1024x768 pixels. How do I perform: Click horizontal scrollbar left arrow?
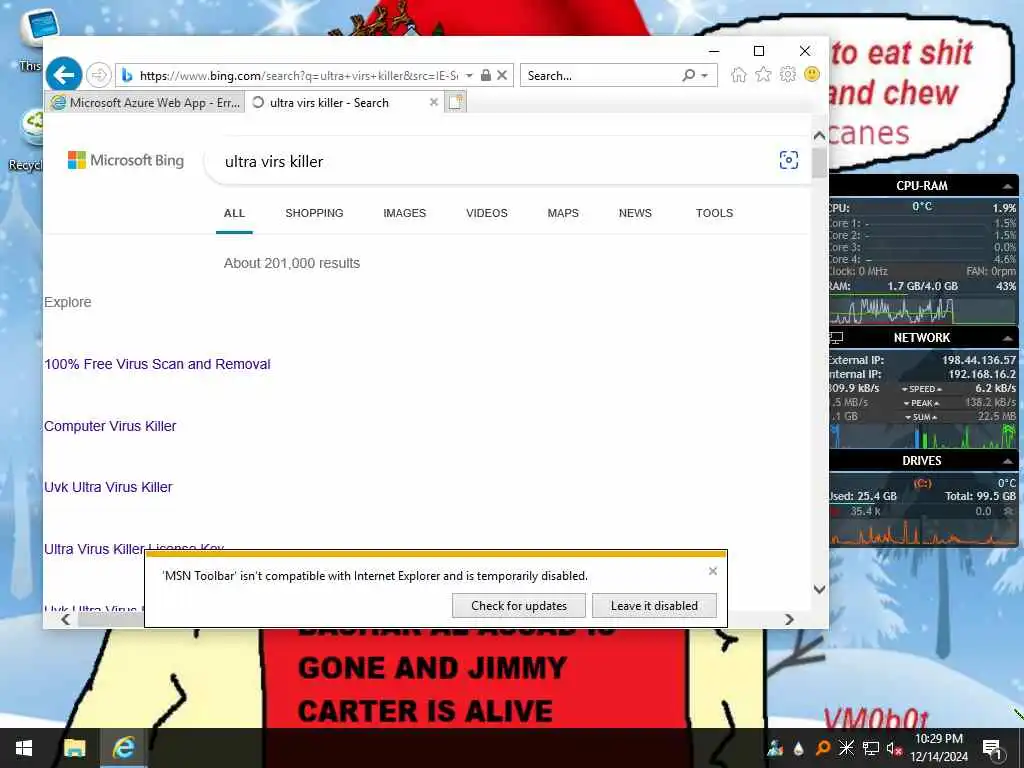[x=65, y=619]
